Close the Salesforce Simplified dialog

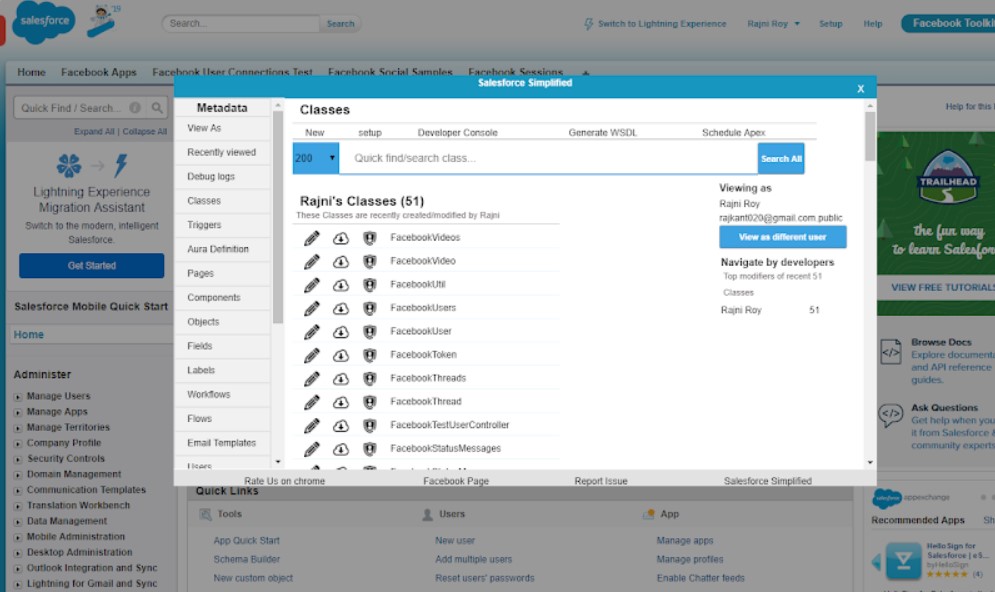(860, 89)
